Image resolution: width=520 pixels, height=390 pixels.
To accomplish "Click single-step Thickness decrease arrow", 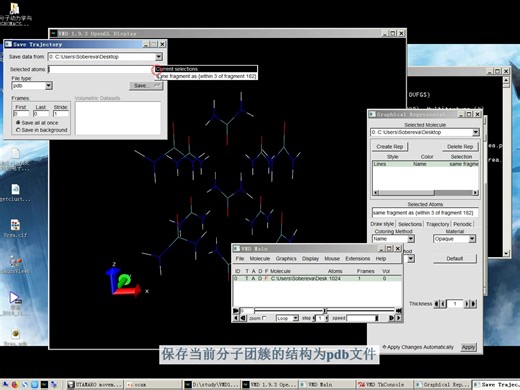I will (443, 304).
